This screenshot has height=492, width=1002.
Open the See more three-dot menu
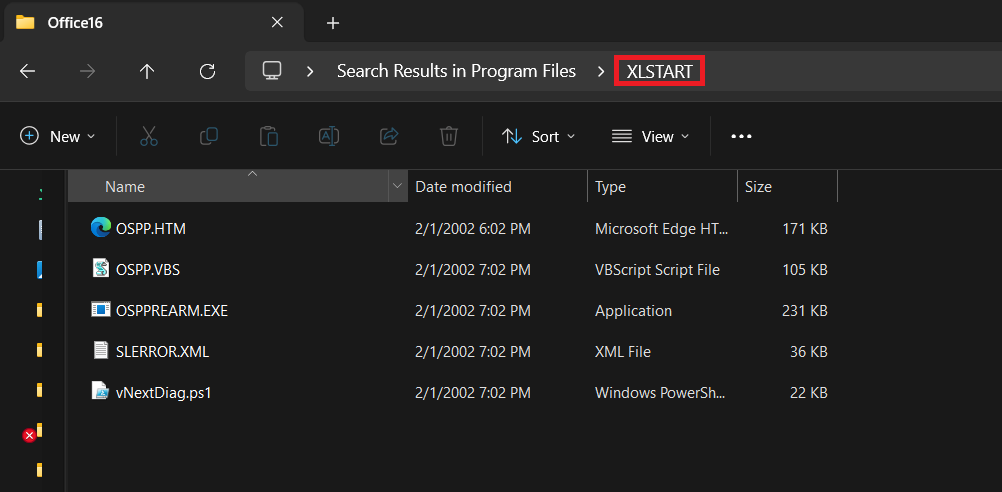741,136
